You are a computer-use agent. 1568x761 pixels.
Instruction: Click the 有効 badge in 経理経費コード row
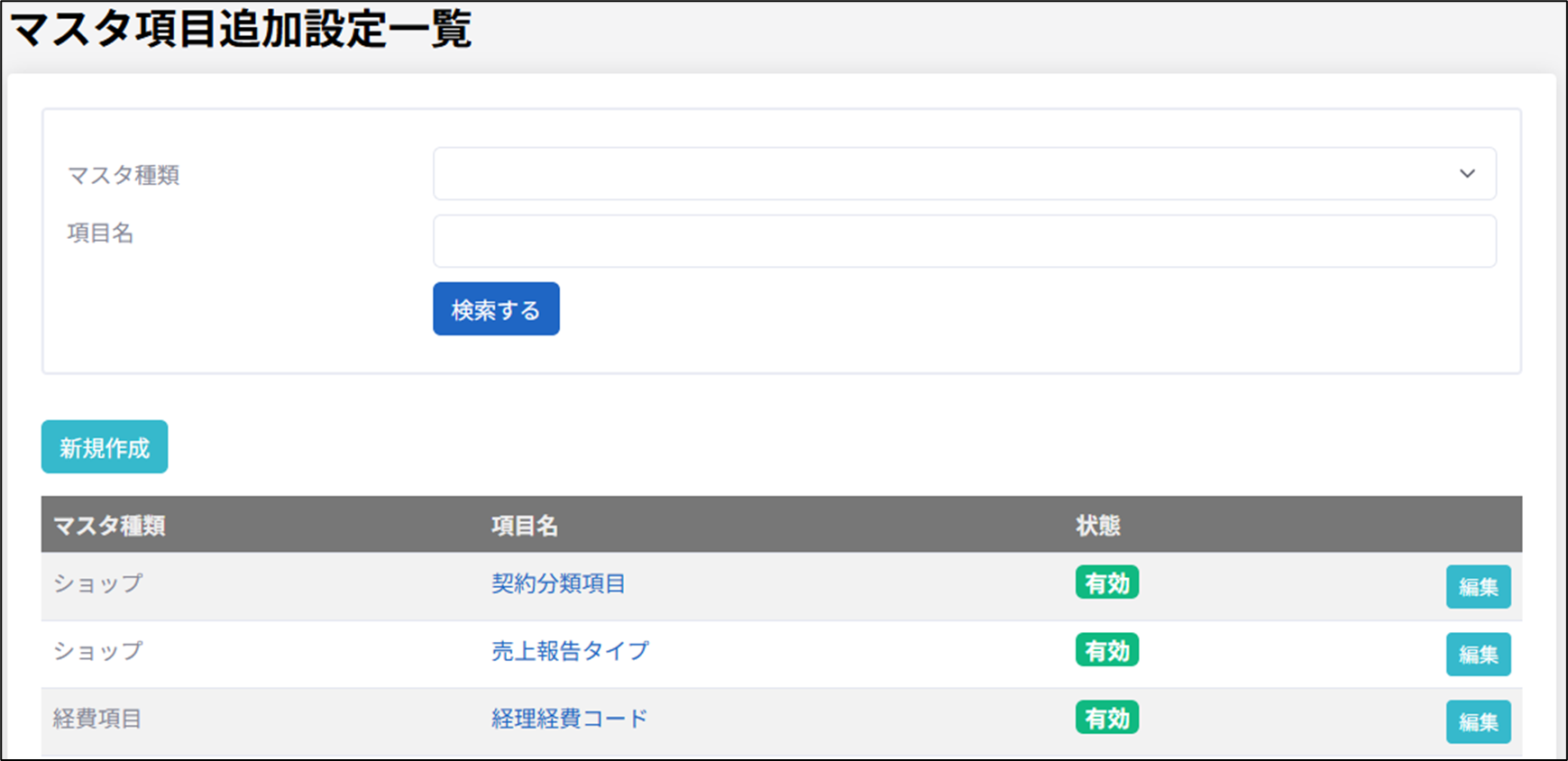pyautogui.click(x=1106, y=719)
